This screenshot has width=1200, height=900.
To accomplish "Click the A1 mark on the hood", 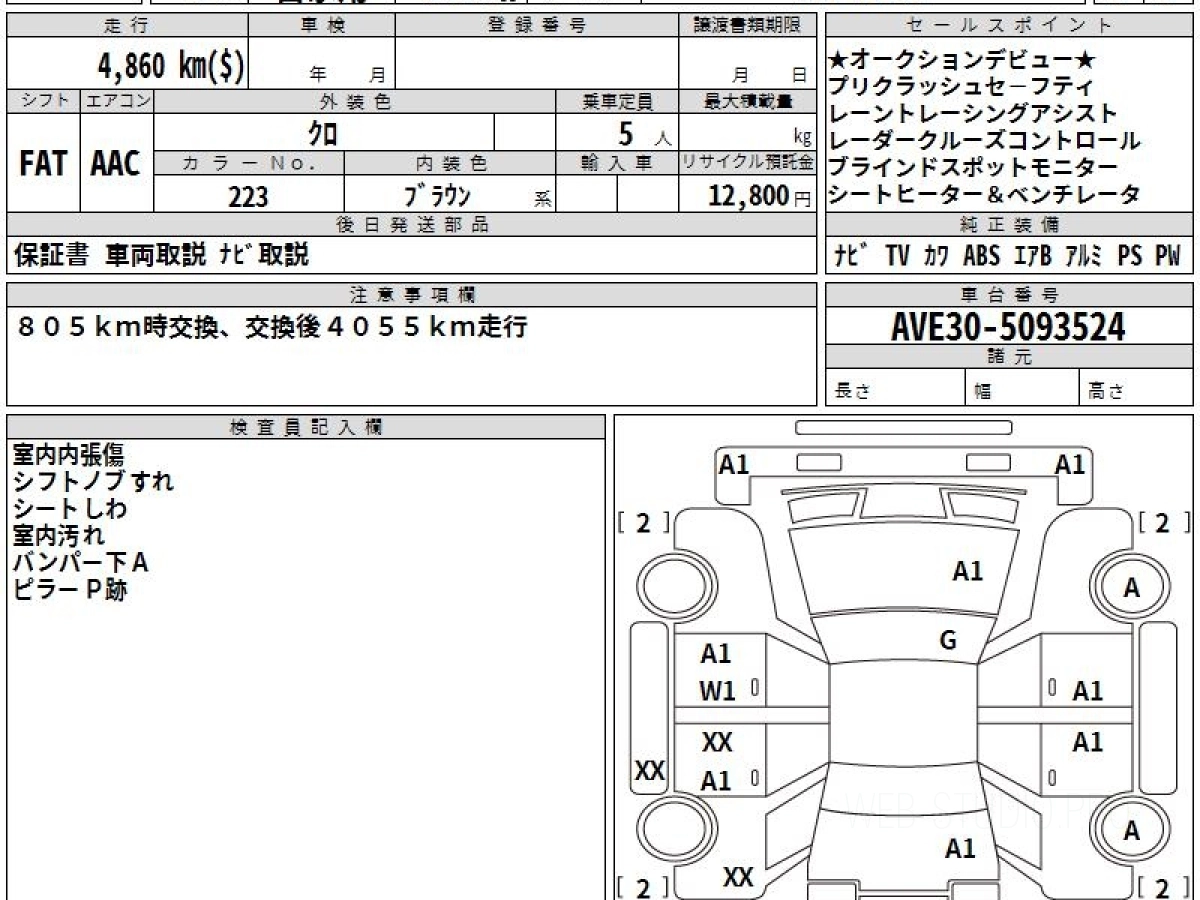I will [x=967, y=572].
